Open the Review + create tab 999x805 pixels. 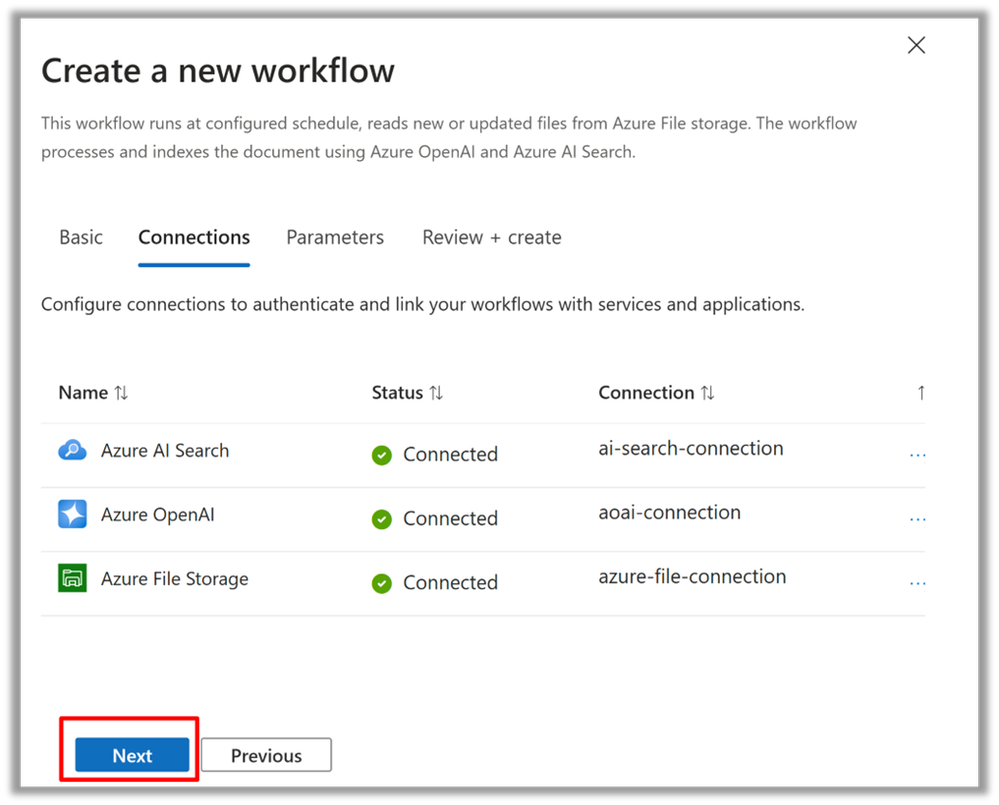point(492,238)
